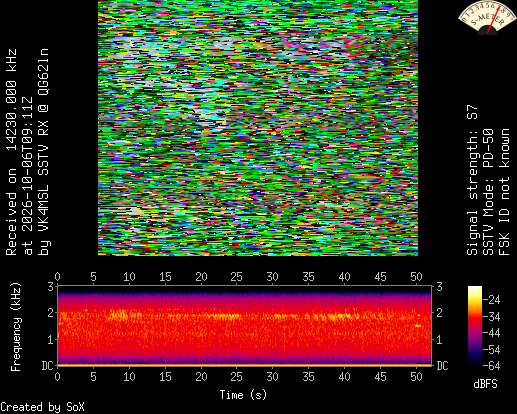Click the 'Time (s)' axis label
The image size is (517, 414).
point(243,395)
